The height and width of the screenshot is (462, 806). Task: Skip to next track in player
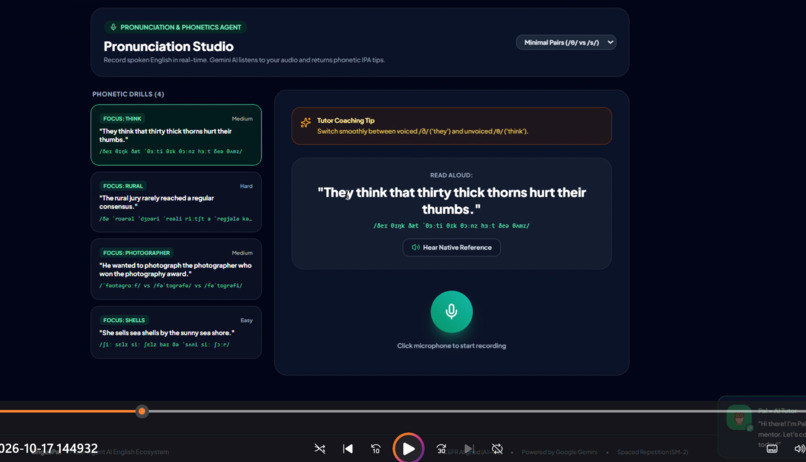click(469, 449)
